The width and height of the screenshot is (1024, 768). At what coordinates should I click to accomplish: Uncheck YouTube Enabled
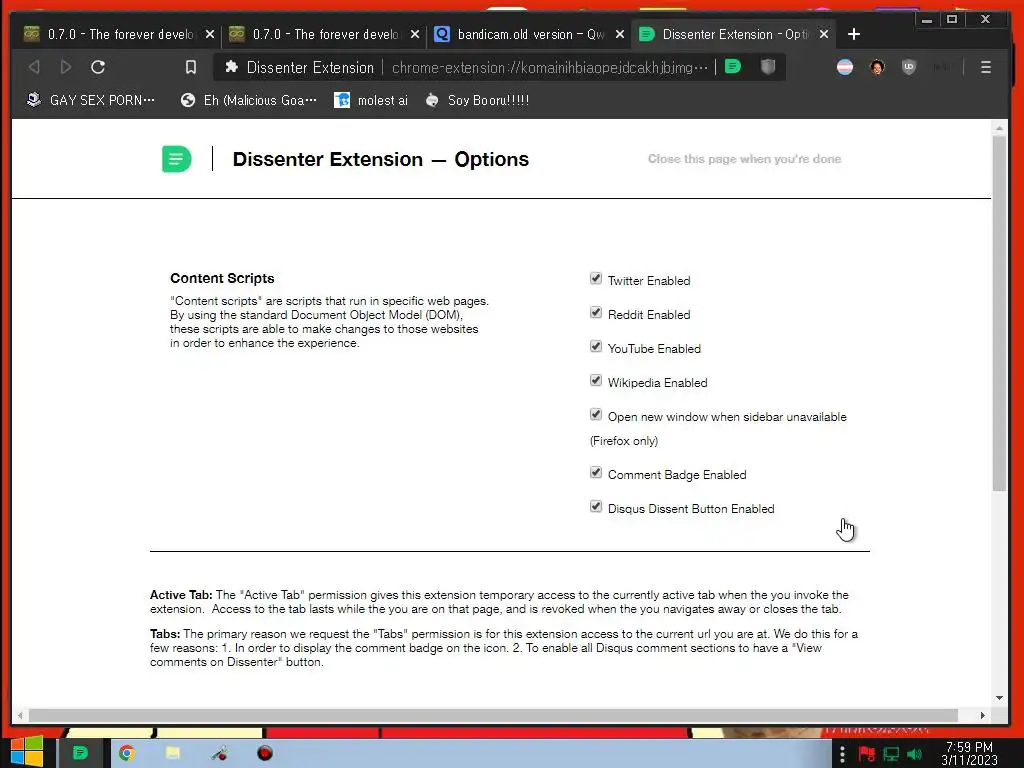(596, 347)
